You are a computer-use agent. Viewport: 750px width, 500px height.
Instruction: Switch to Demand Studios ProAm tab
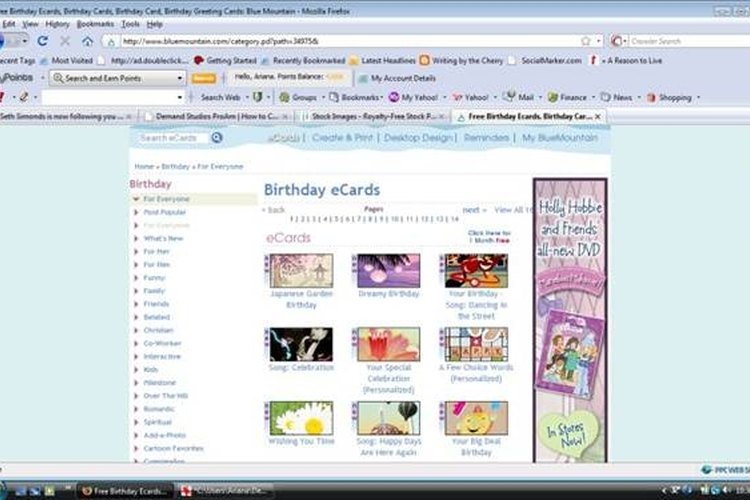tap(216, 116)
